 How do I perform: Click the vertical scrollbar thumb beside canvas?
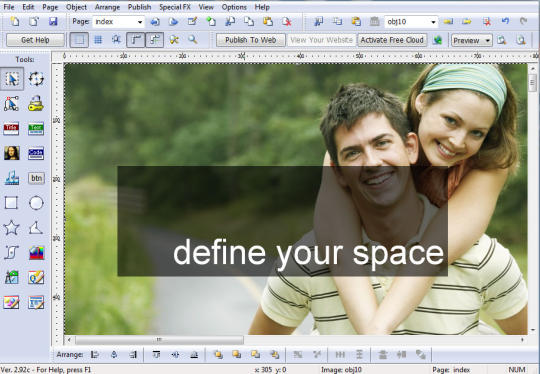(532, 82)
